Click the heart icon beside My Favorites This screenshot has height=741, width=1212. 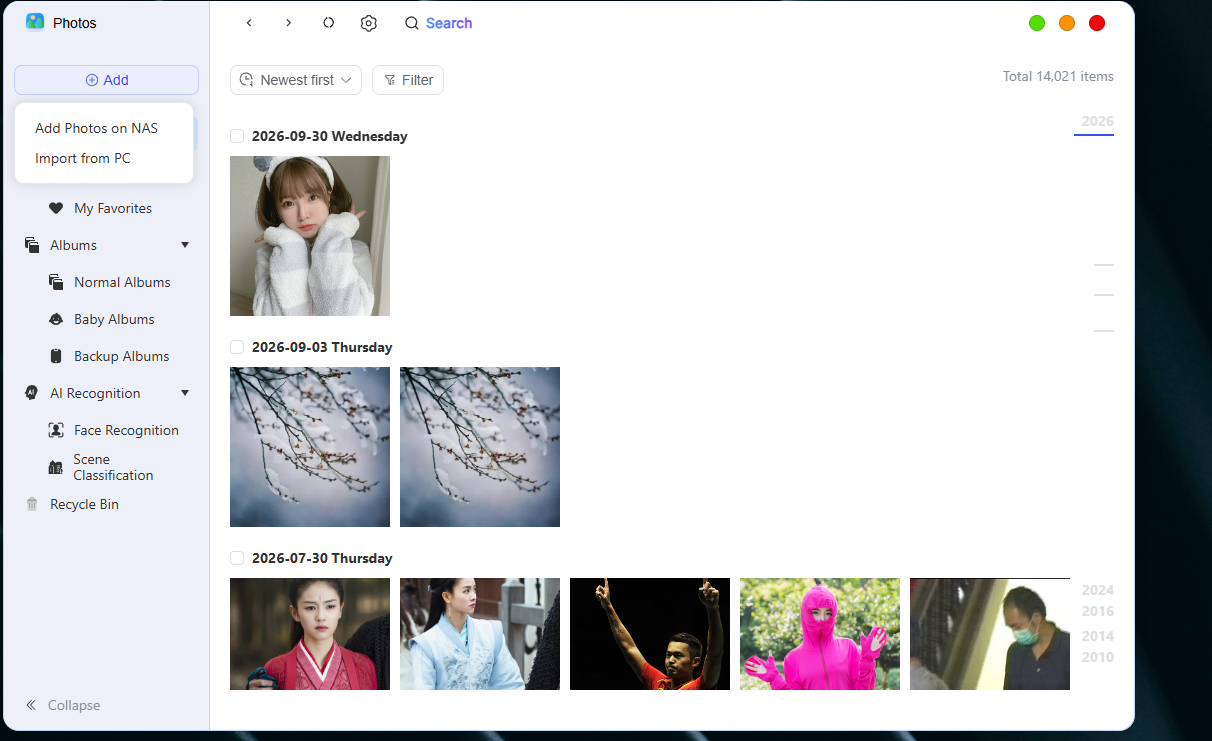click(x=56, y=208)
